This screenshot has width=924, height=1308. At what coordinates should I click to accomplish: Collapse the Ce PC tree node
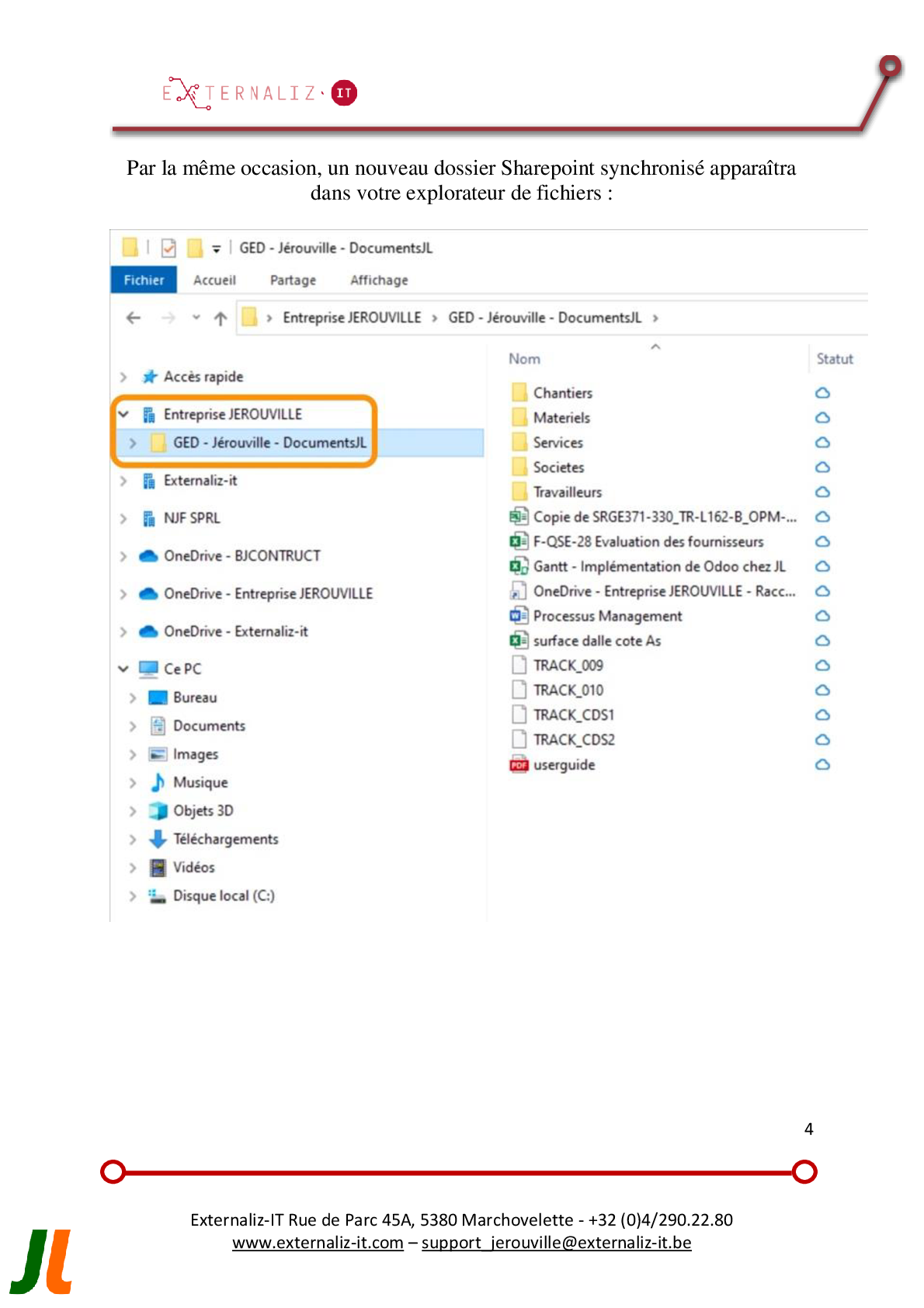pos(123,669)
